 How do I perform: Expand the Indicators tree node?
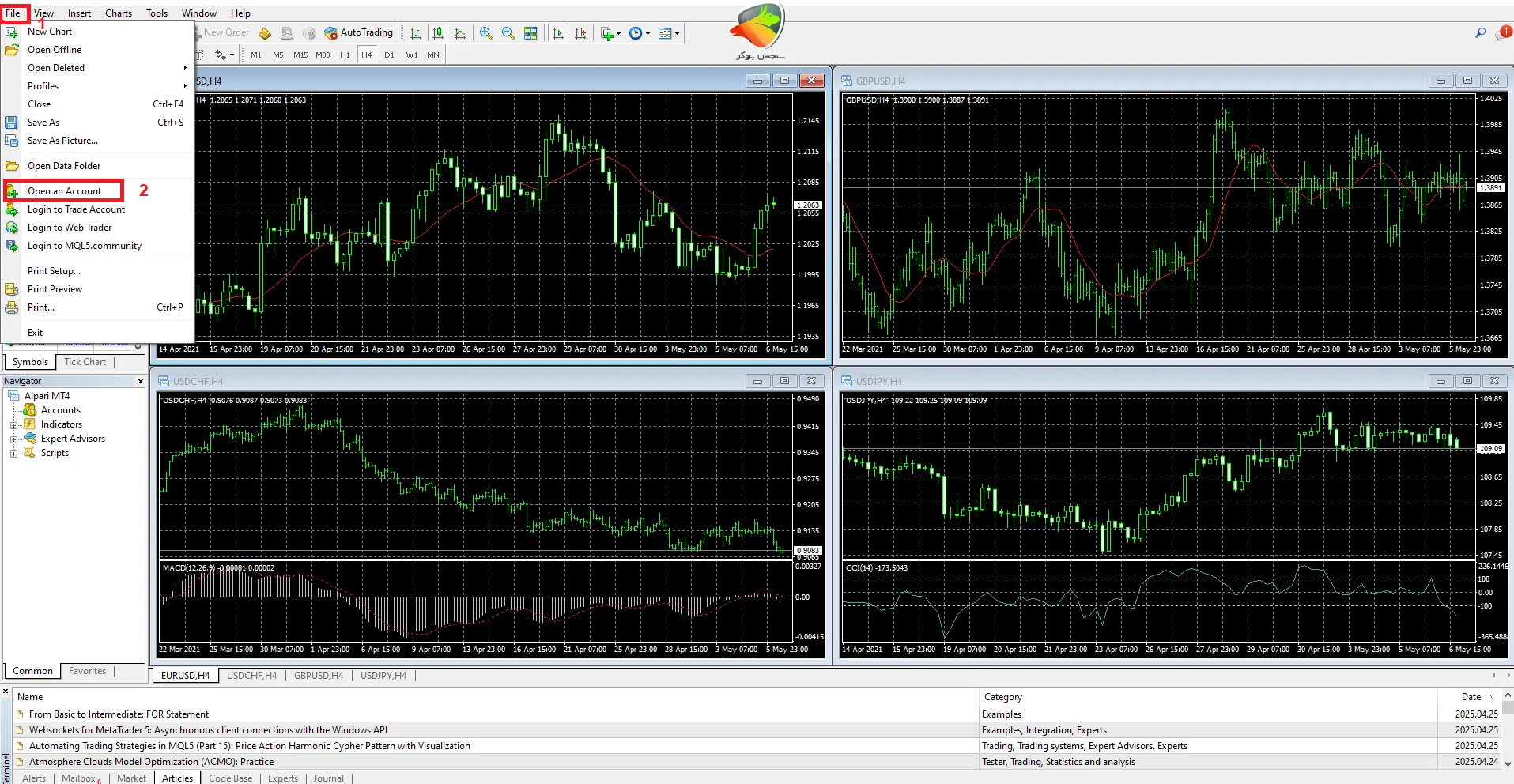[13, 425]
